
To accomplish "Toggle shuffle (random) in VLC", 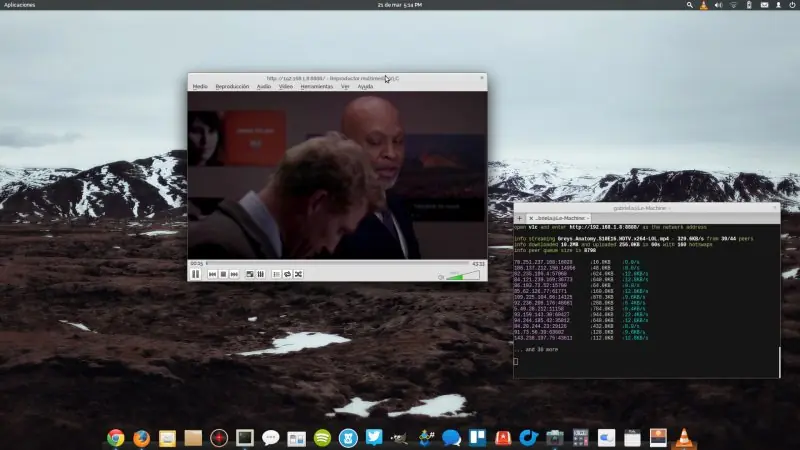I will tap(298, 274).
